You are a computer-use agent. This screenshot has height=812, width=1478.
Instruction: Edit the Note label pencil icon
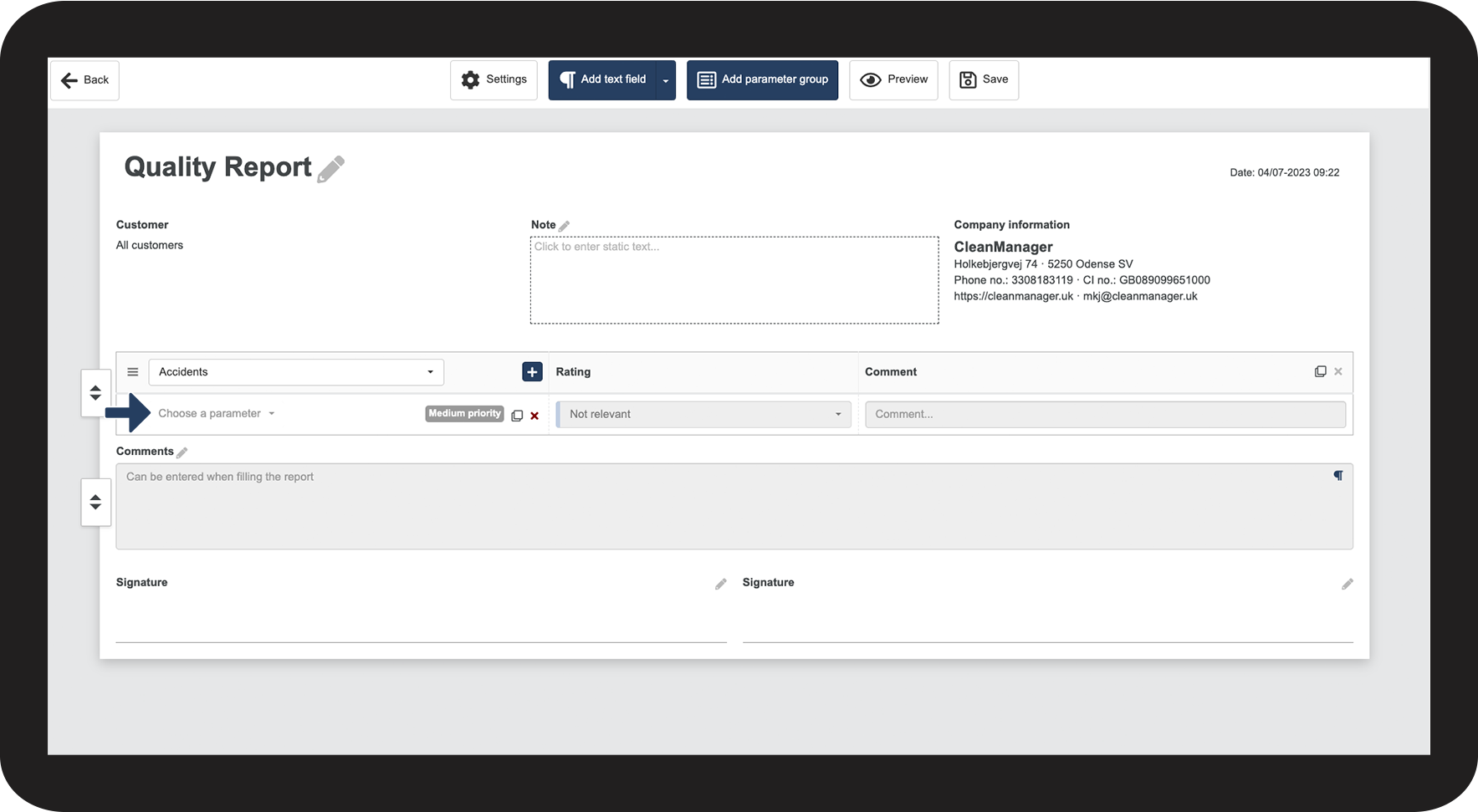(x=565, y=226)
